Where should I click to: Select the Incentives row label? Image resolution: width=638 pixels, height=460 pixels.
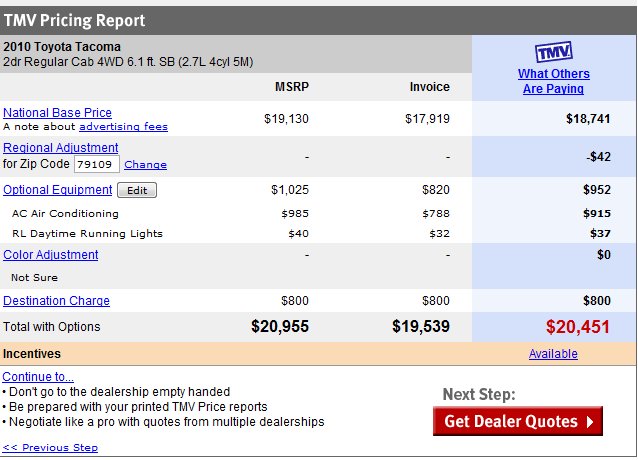pyautogui.click(x=32, y=354)
